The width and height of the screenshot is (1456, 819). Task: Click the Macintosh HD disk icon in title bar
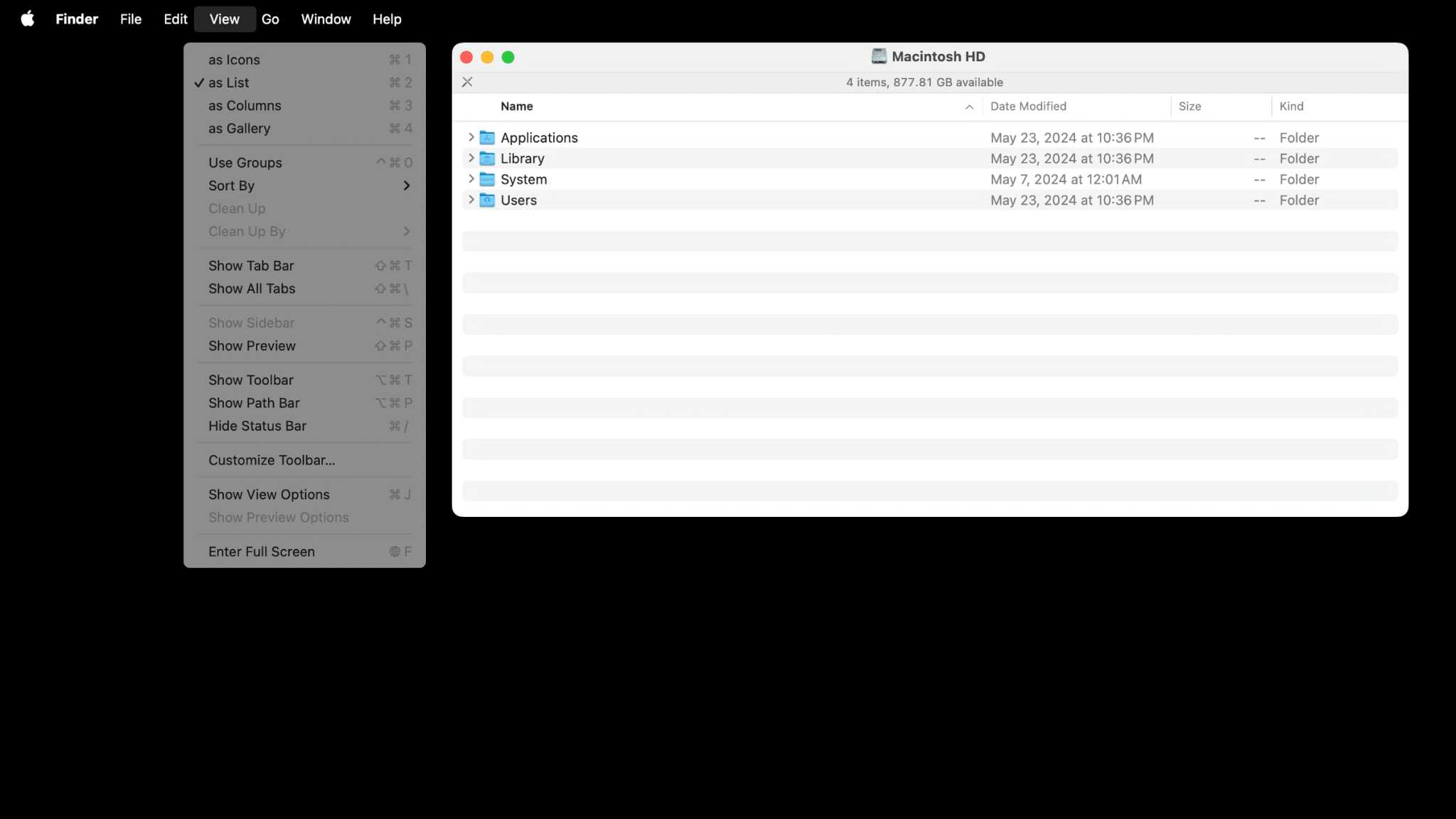(x=879, y=56)
